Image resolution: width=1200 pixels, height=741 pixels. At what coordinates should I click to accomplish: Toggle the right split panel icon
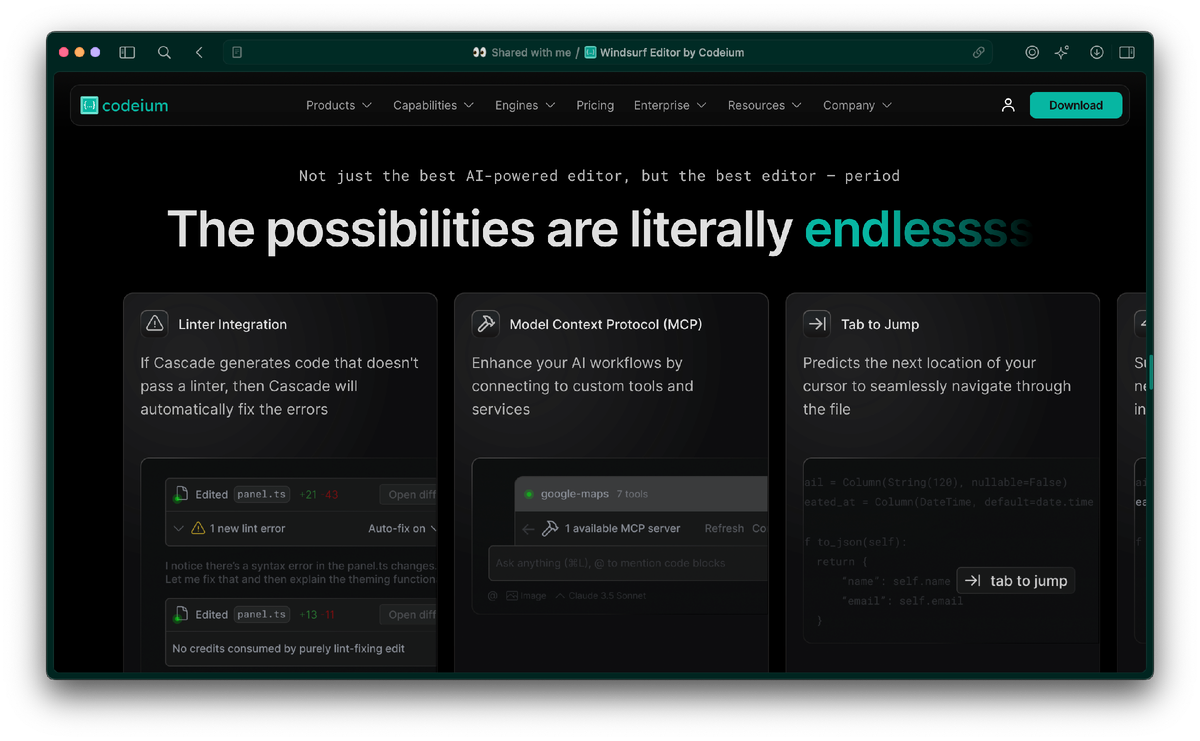[x=1127, y=53]
